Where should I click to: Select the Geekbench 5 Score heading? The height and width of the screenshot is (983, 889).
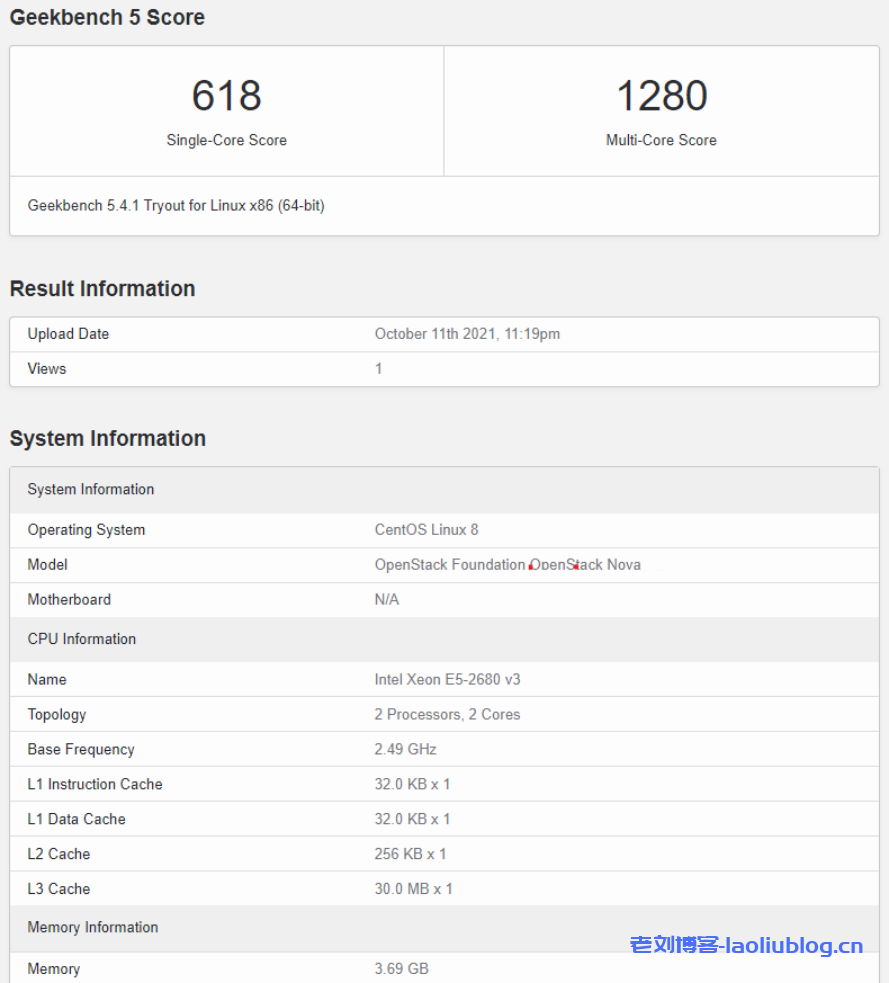(107, 17)
